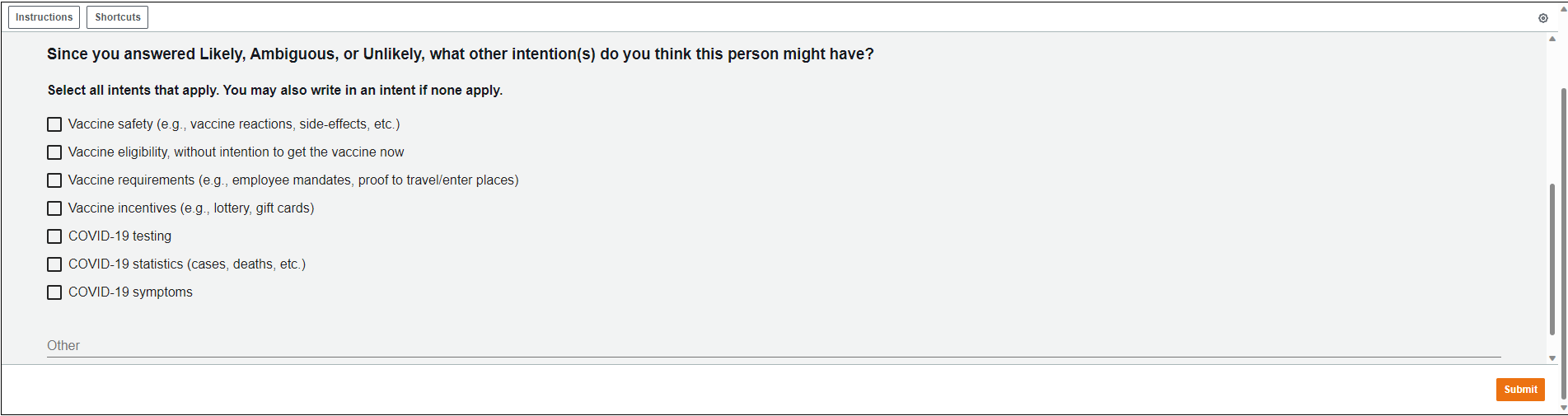1568x416 pixels.
Task: Enable the Vaccine incentives checkbox
Action: 54,208
